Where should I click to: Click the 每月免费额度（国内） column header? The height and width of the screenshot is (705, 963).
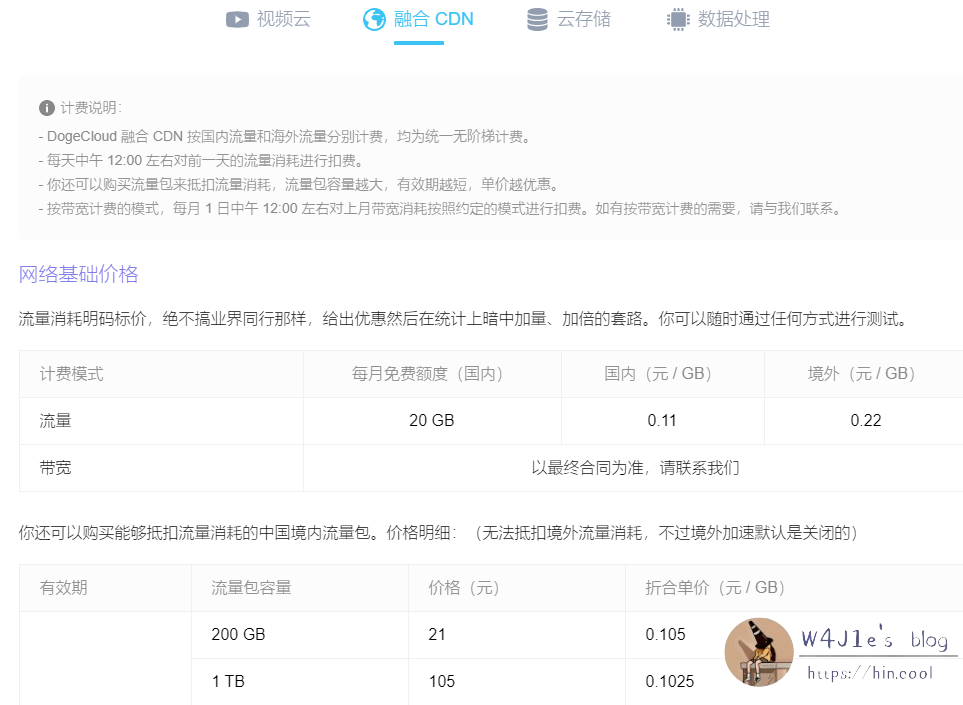432,374
